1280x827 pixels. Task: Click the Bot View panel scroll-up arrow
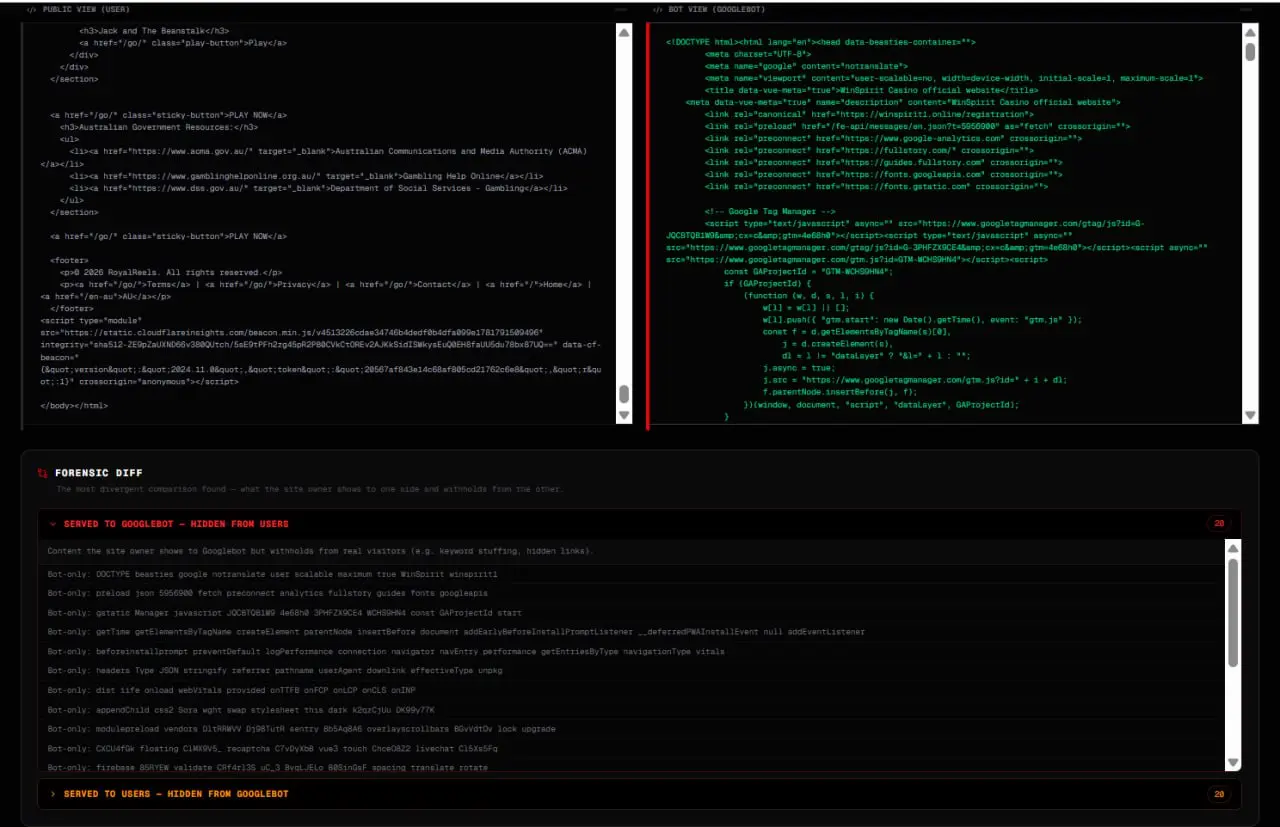(x=1250, y=32)
